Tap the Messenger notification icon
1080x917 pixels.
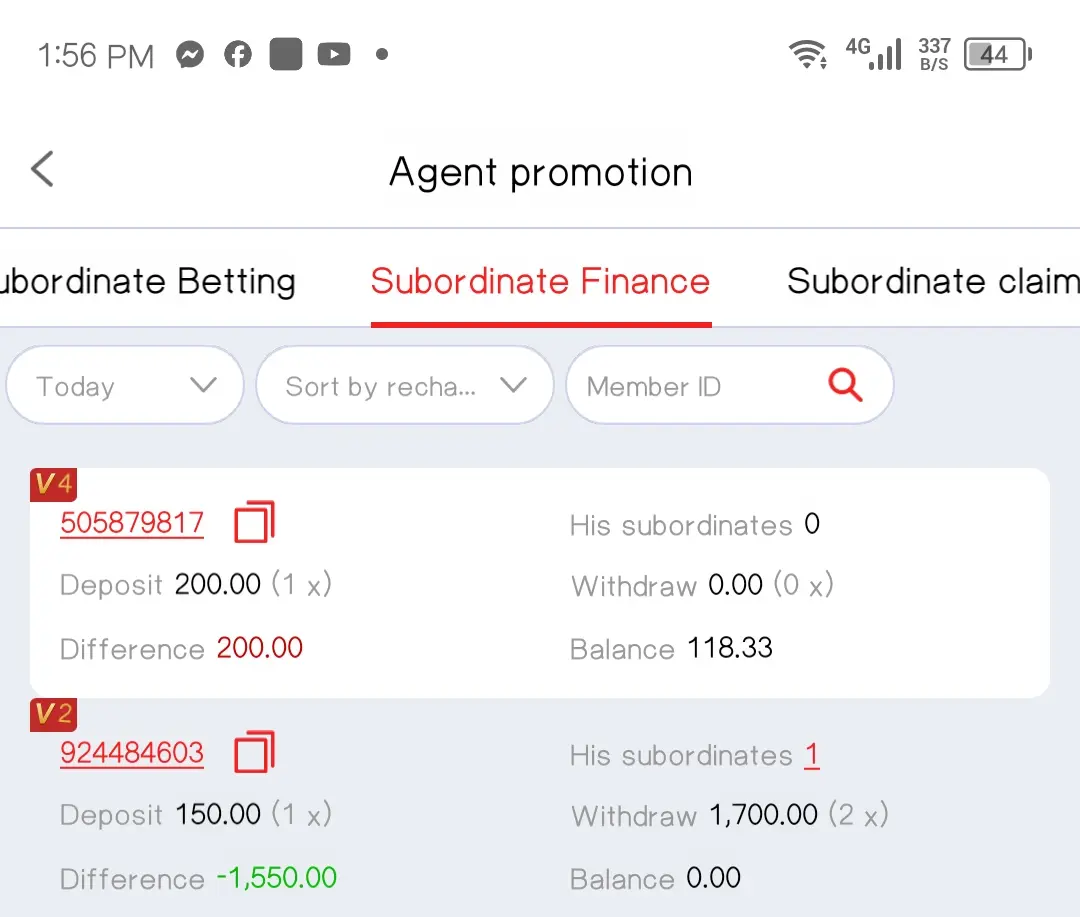pos(190,54)
